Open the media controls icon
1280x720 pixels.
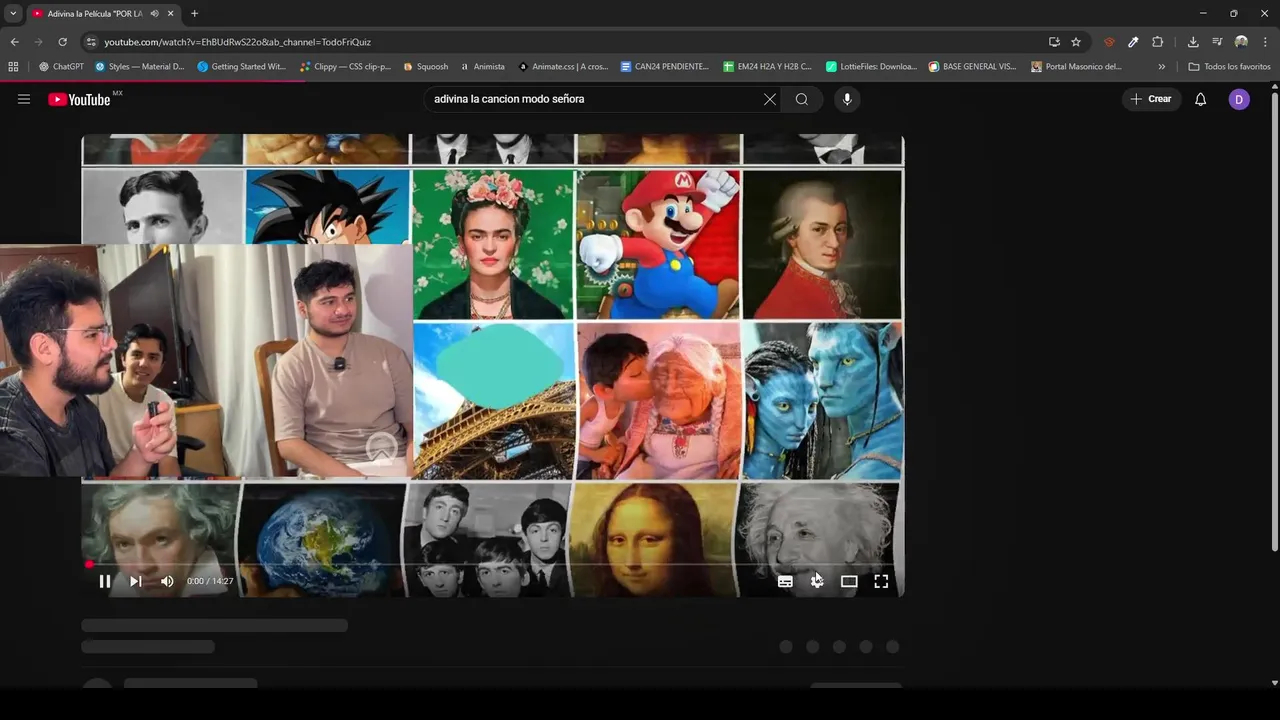point(1217,42)
